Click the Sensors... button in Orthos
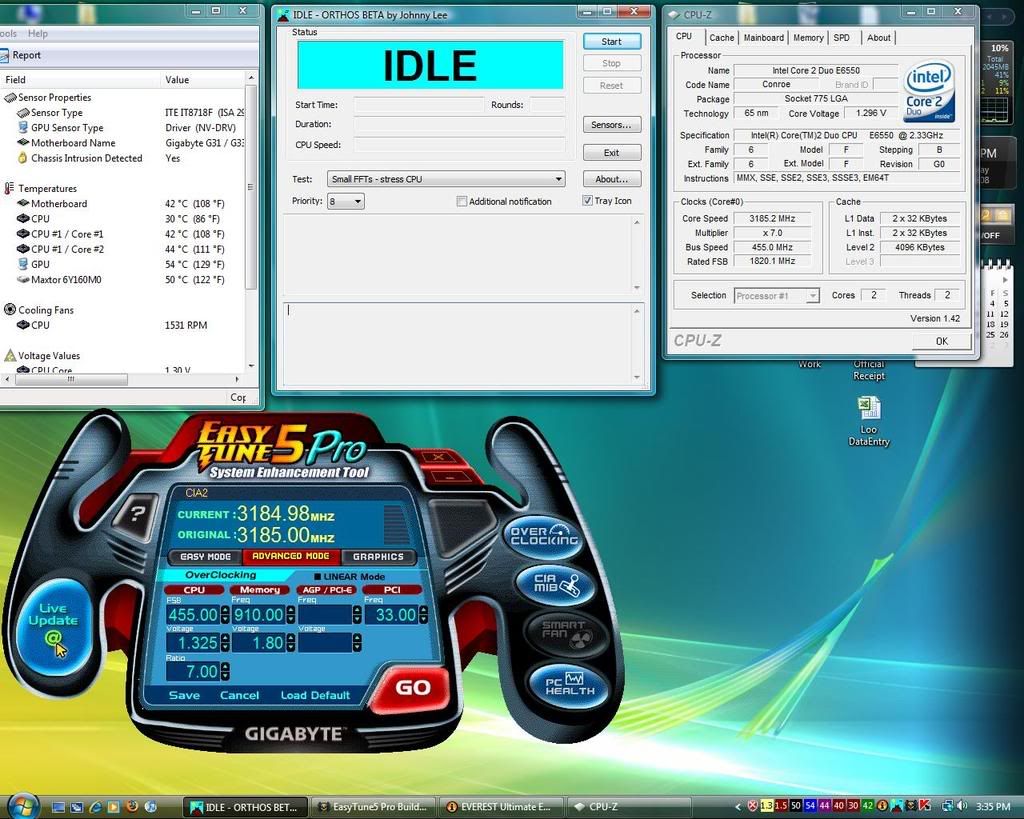Viewport: 1024px width, 819px height. tap(611, 125)
